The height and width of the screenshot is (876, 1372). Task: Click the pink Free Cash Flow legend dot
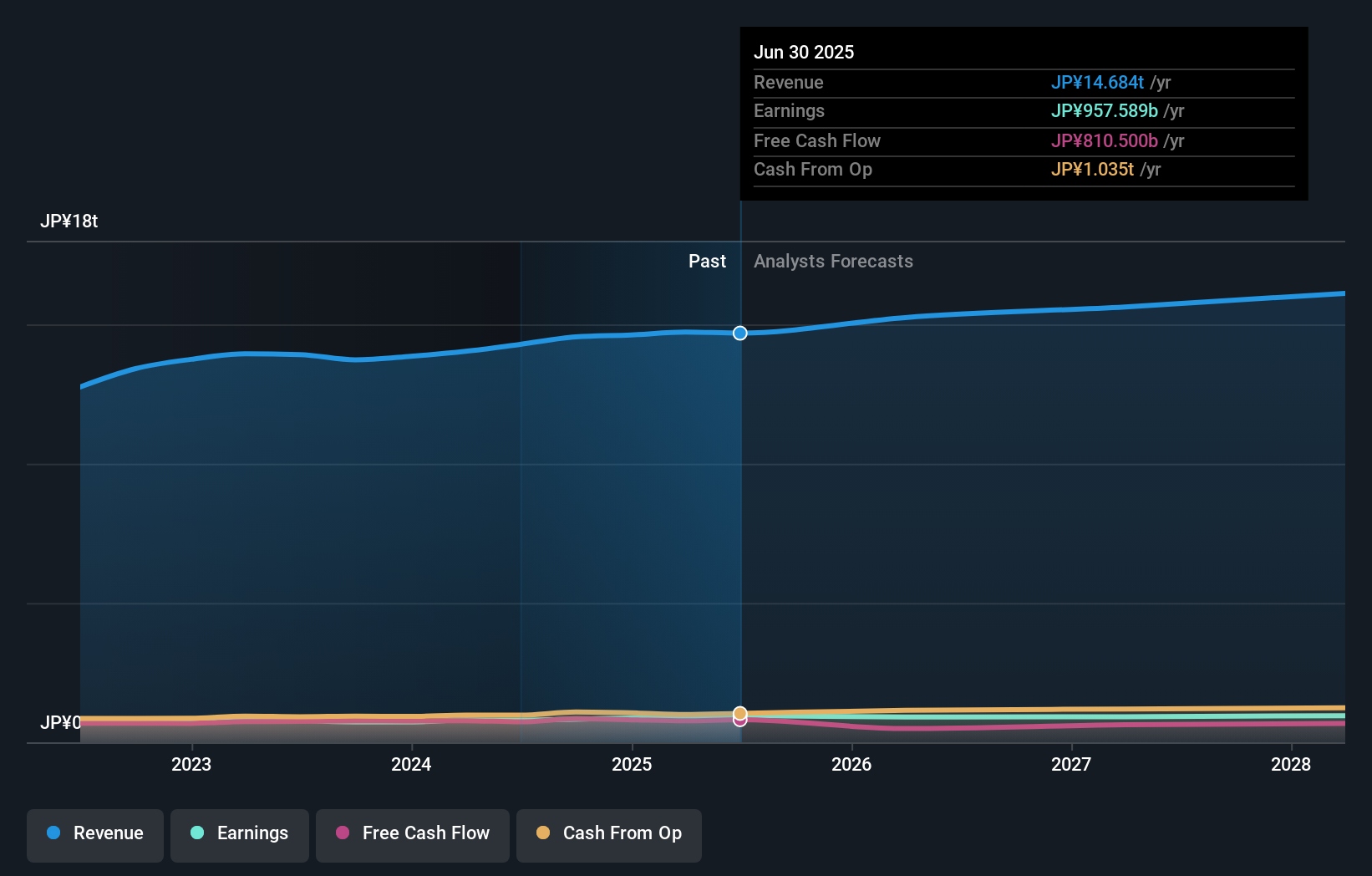pyautogui.click(x=344, y=833)
